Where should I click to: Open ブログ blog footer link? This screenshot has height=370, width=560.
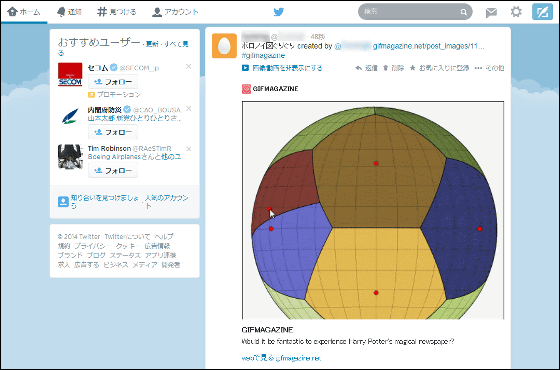point(96,255)
